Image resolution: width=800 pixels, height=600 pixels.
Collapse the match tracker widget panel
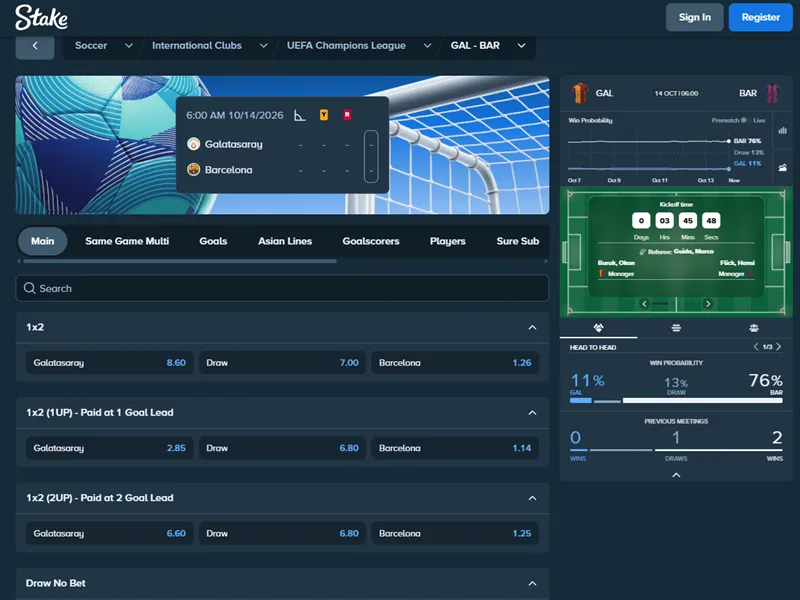[x=676, y=475]
